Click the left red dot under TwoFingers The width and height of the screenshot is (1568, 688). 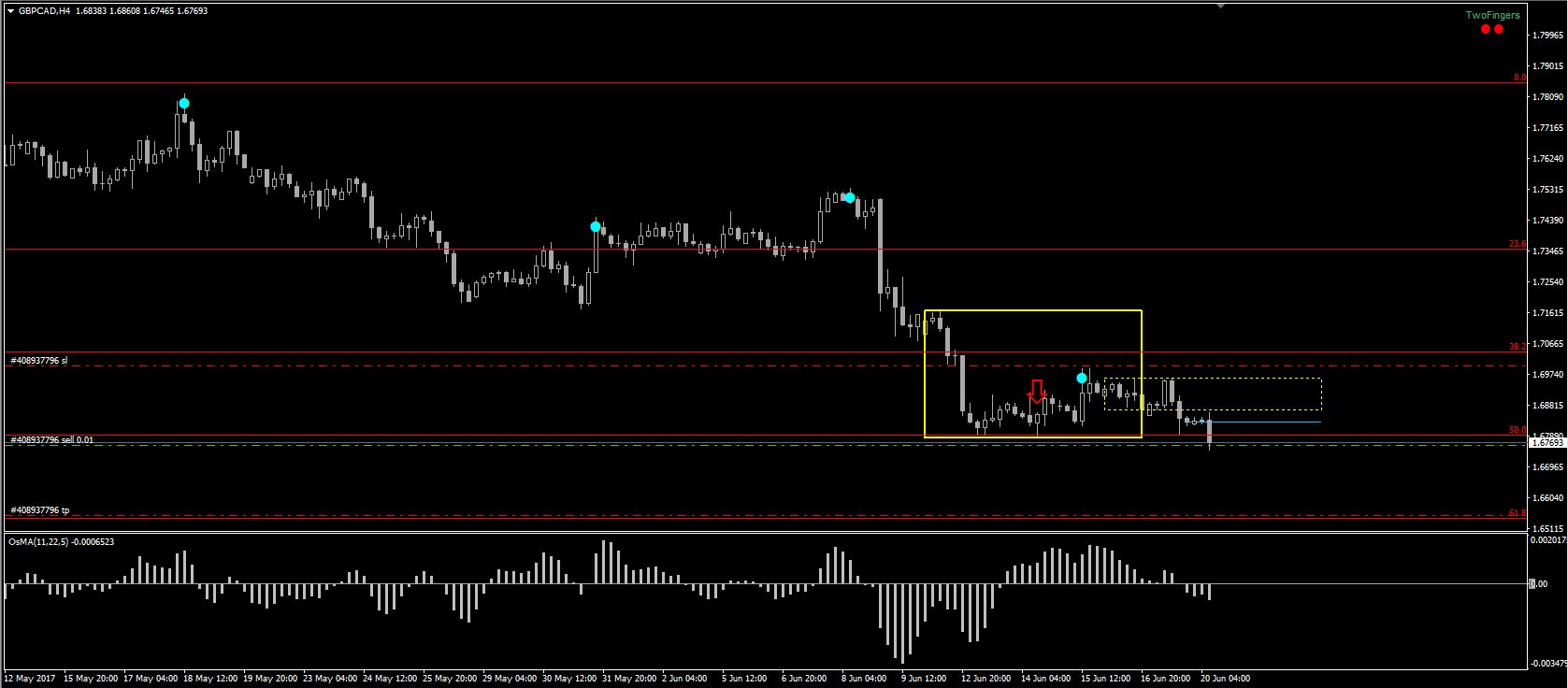[x=1485, y=29]
